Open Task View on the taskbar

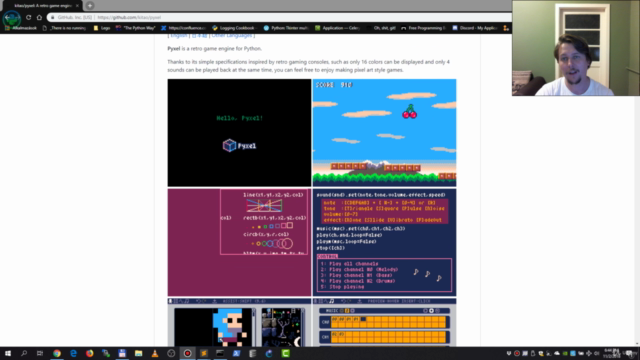(40, 353)
